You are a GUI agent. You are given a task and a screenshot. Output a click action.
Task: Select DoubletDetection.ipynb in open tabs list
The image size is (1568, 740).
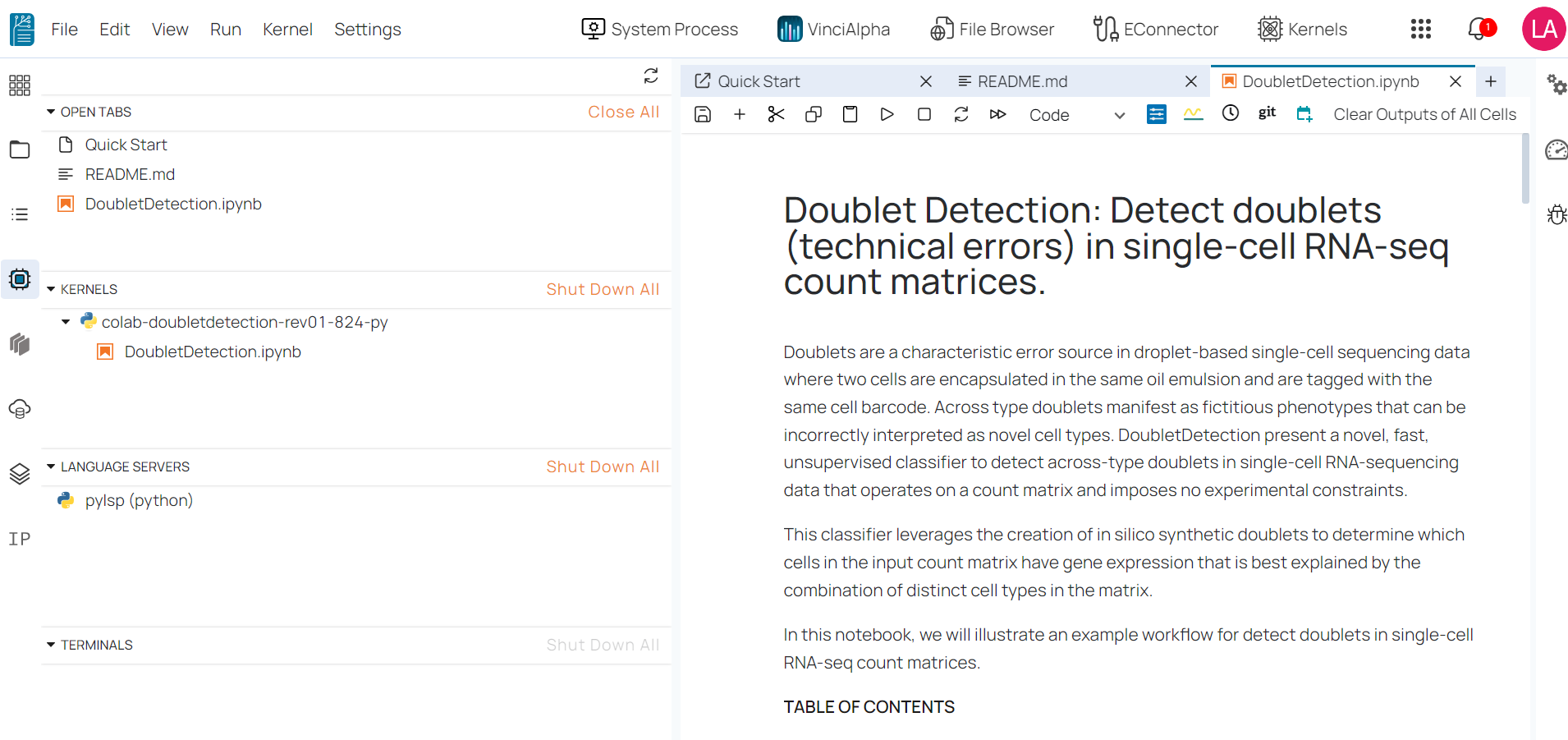click(x=173, y=204)
